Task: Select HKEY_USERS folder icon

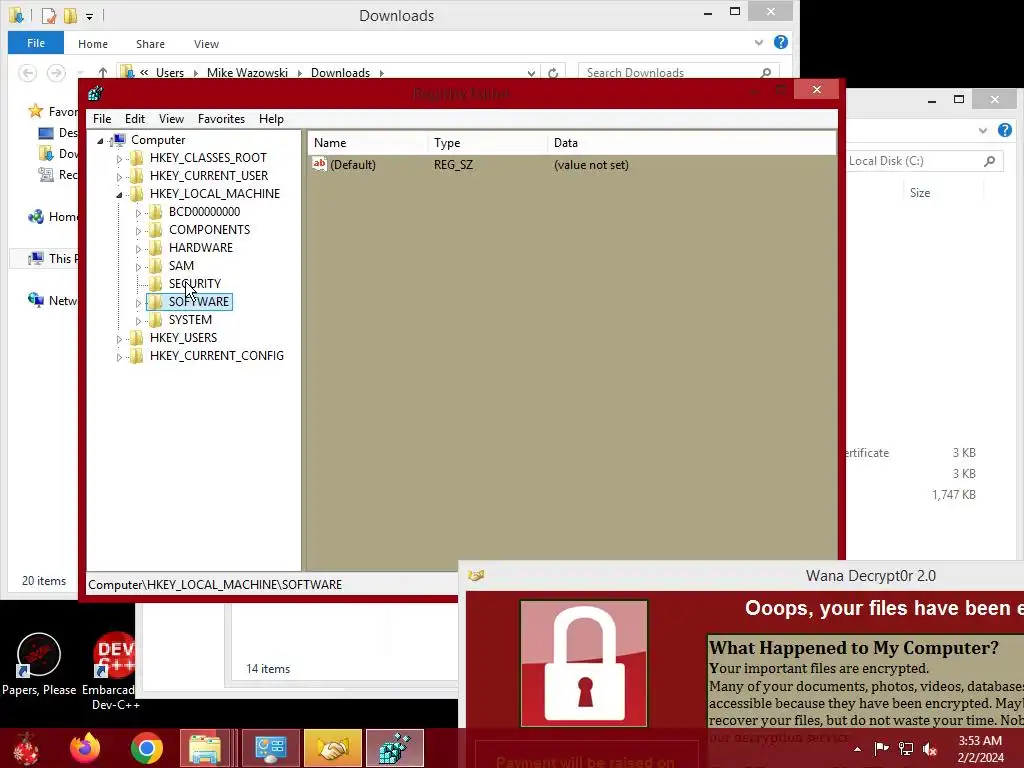Action: [136, 338]
